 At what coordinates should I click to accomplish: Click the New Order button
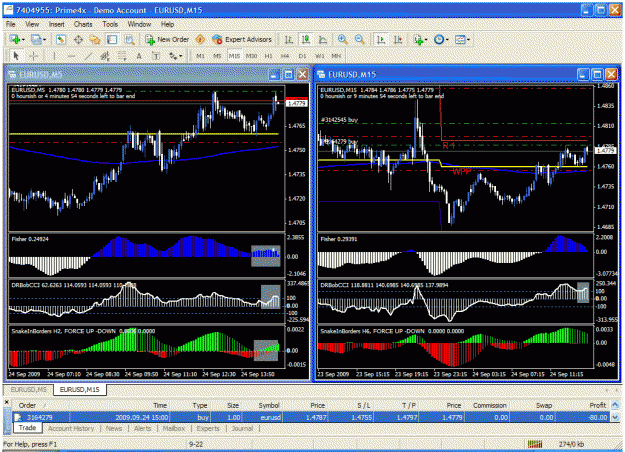click(167, 39)
